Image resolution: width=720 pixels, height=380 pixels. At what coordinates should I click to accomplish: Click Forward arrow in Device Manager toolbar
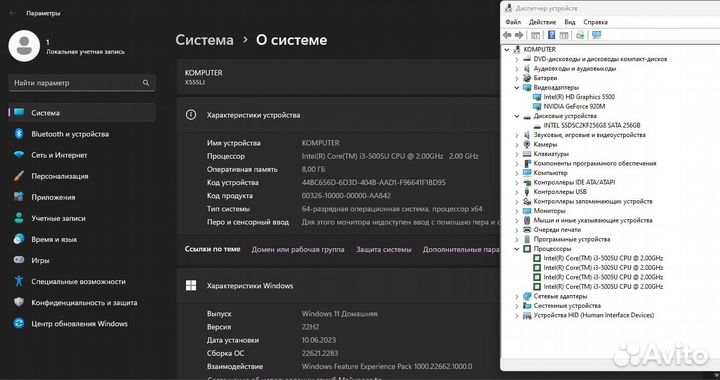519,35
